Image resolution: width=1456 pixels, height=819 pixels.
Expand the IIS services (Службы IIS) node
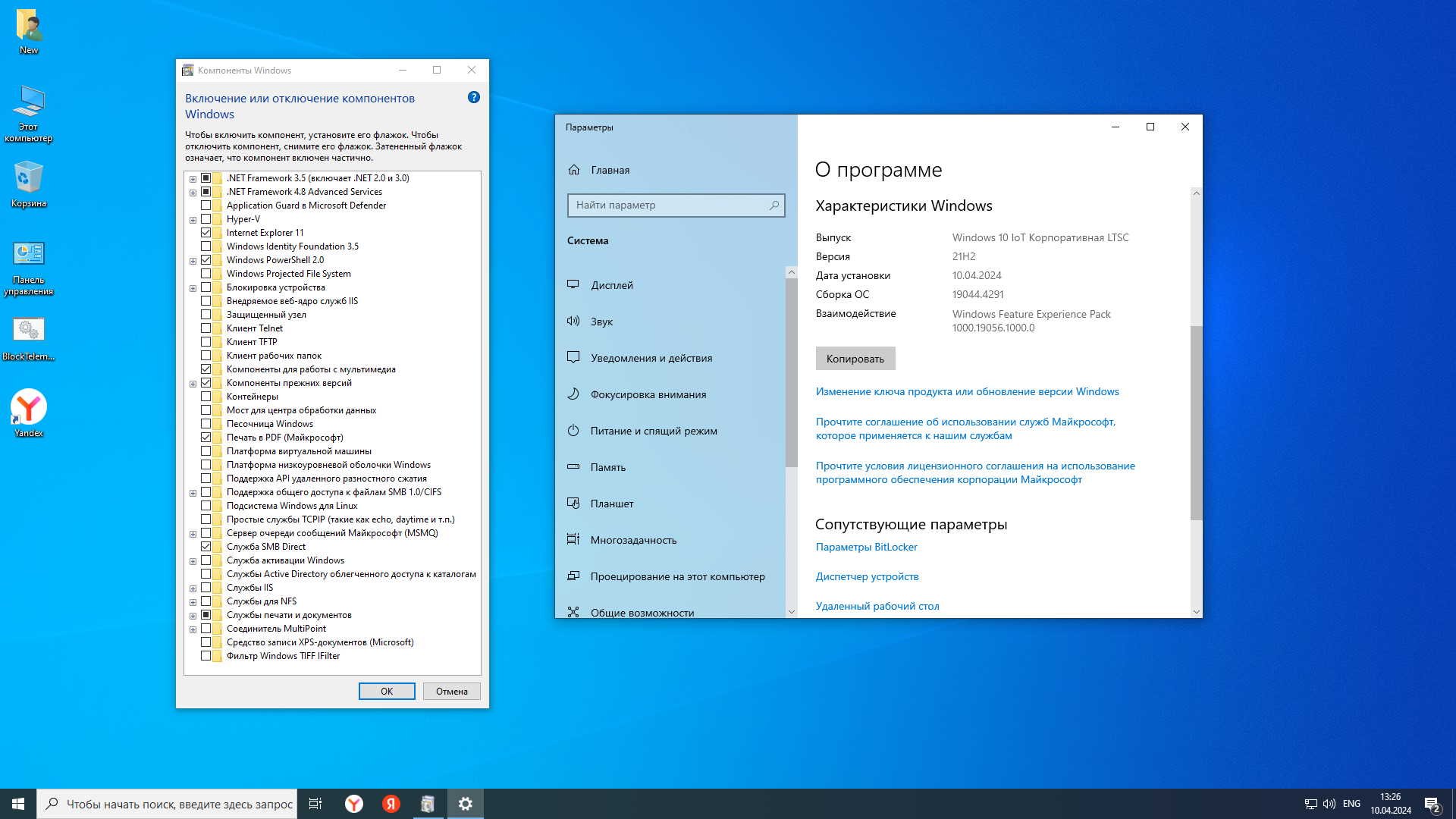193,588
